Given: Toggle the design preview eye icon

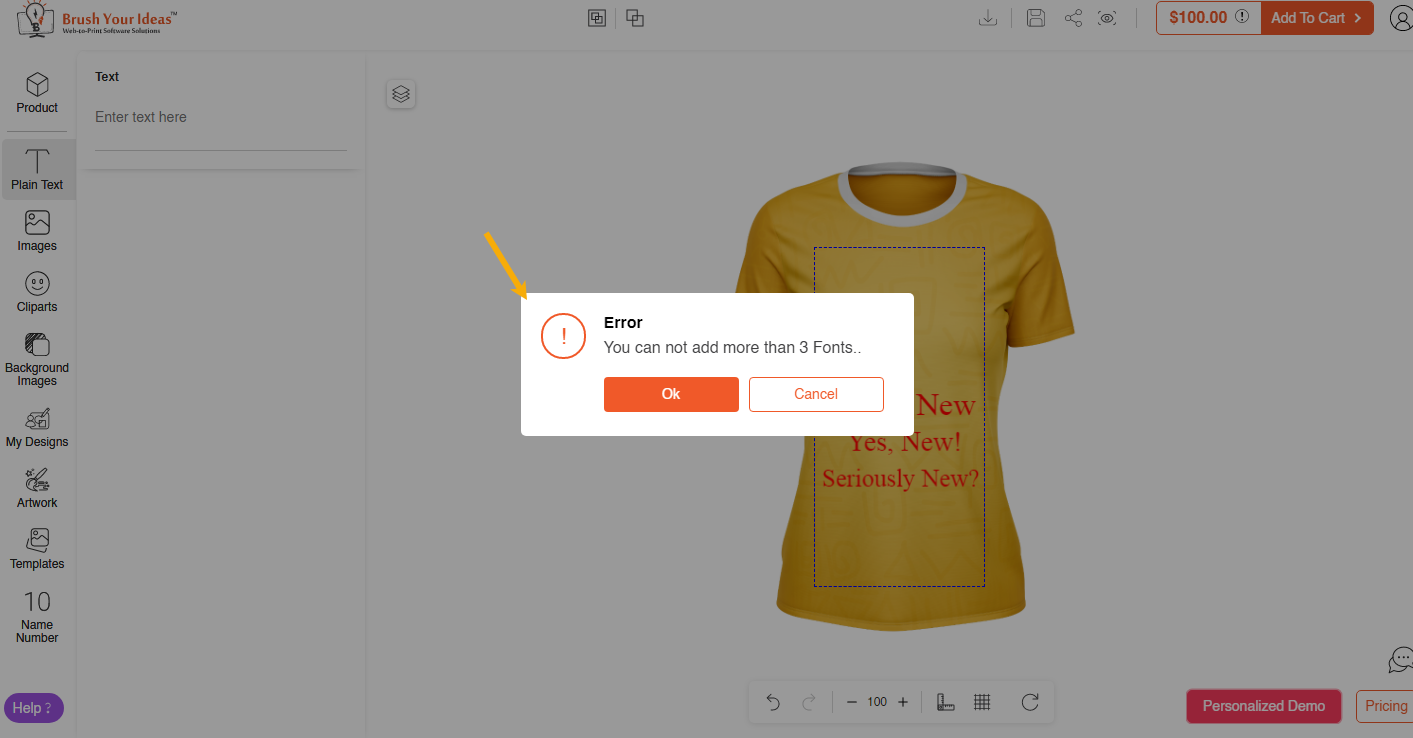Looking at the screenshot, I should pos(1107,17).
